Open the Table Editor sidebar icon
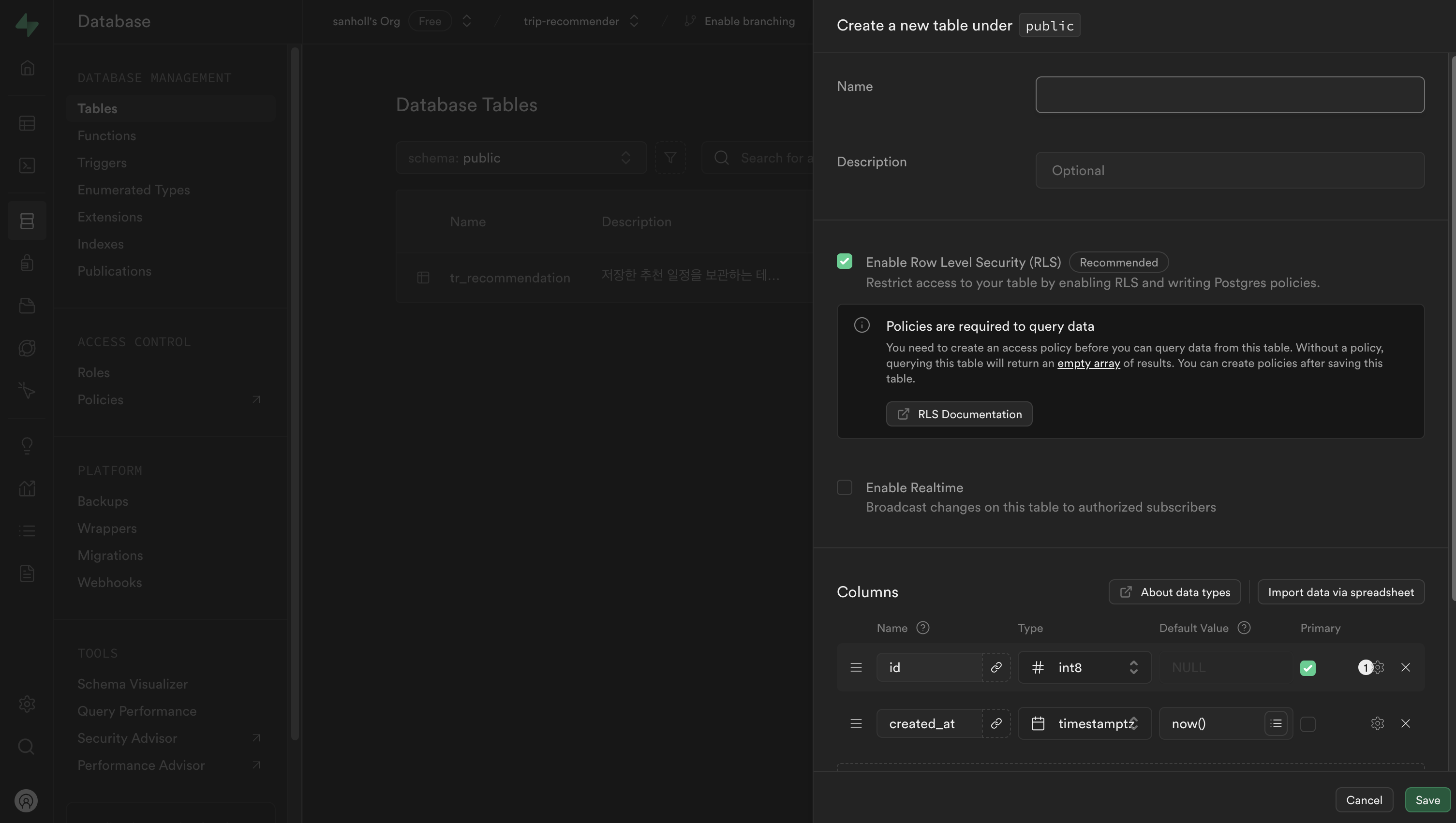 pyautogui.click(x=27, y=123)
